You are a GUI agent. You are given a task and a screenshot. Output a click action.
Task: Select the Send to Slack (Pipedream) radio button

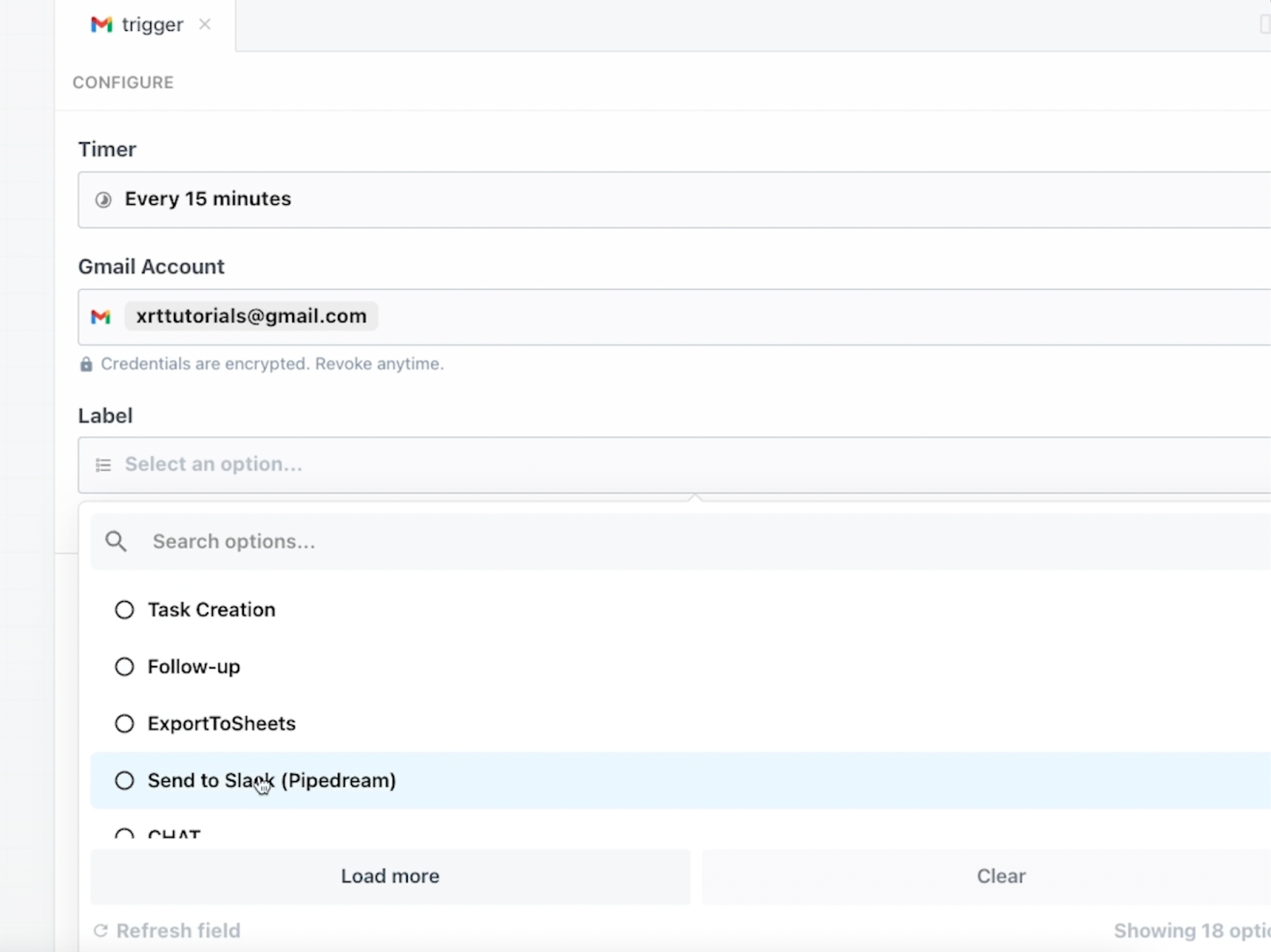pyautogui.click(x=125, y=781)
